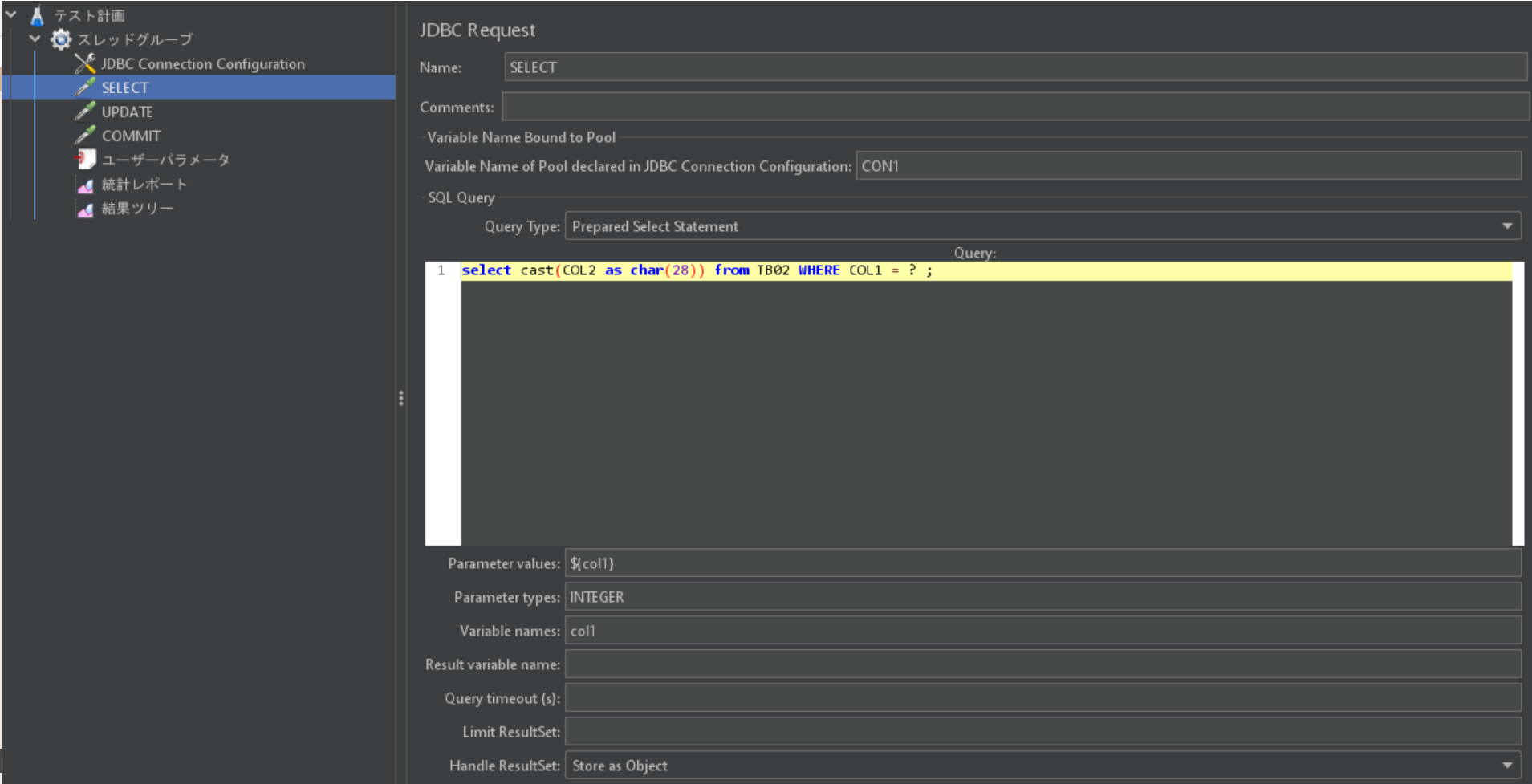Click the UPDATE sampler pipette icon
Image resolution: width=1532 pixels, height=784 pixels.
[85, 111]
